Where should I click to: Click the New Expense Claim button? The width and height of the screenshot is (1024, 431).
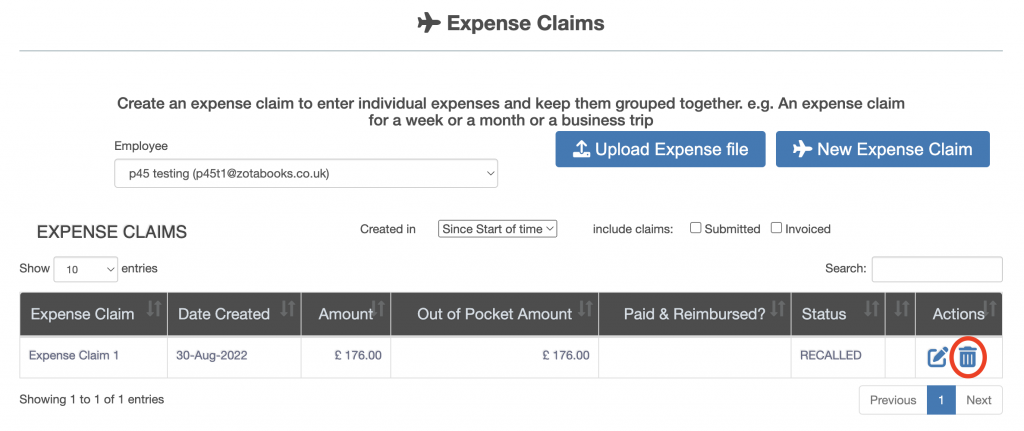[882, 149]
